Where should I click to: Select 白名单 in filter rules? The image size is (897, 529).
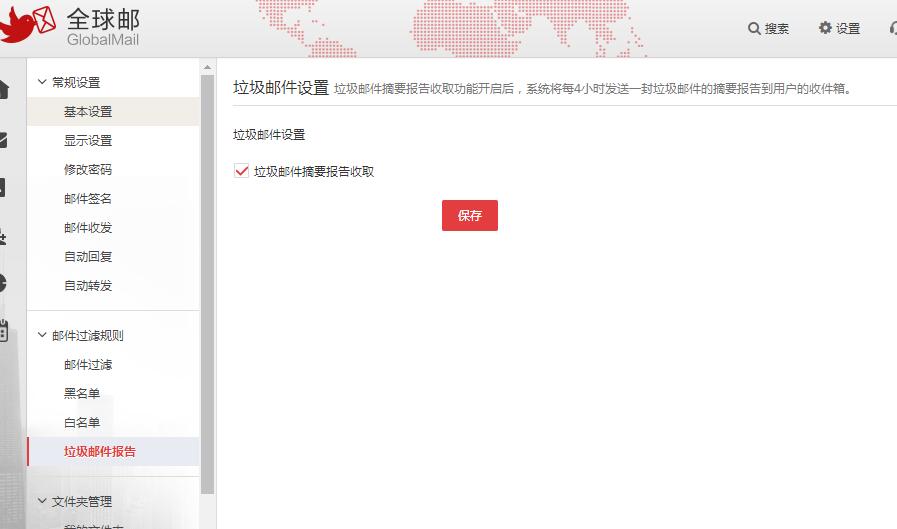[82, 422]
